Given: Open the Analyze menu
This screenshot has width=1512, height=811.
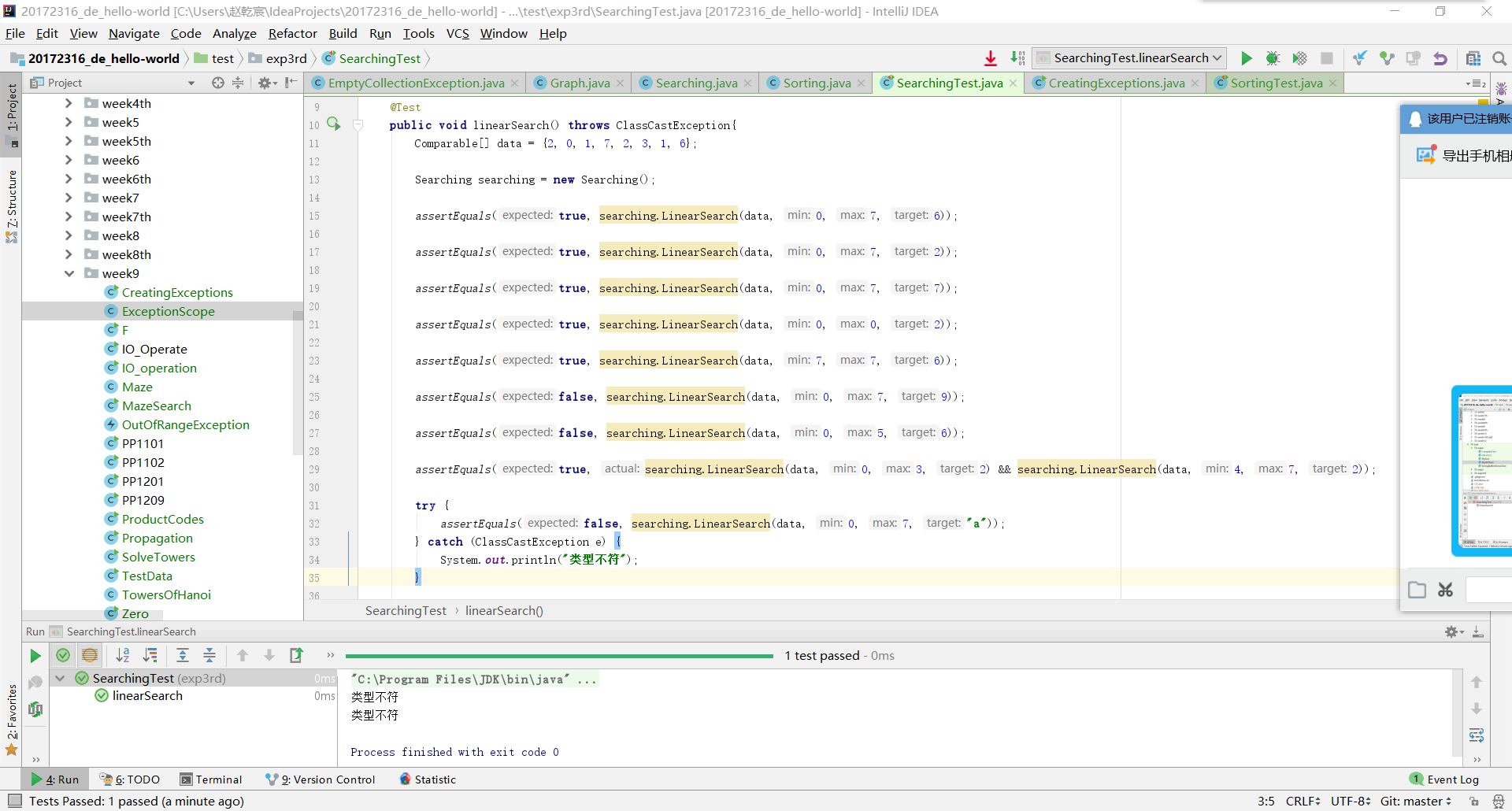Looking at the screenshot, I should (x=234, y=33).
